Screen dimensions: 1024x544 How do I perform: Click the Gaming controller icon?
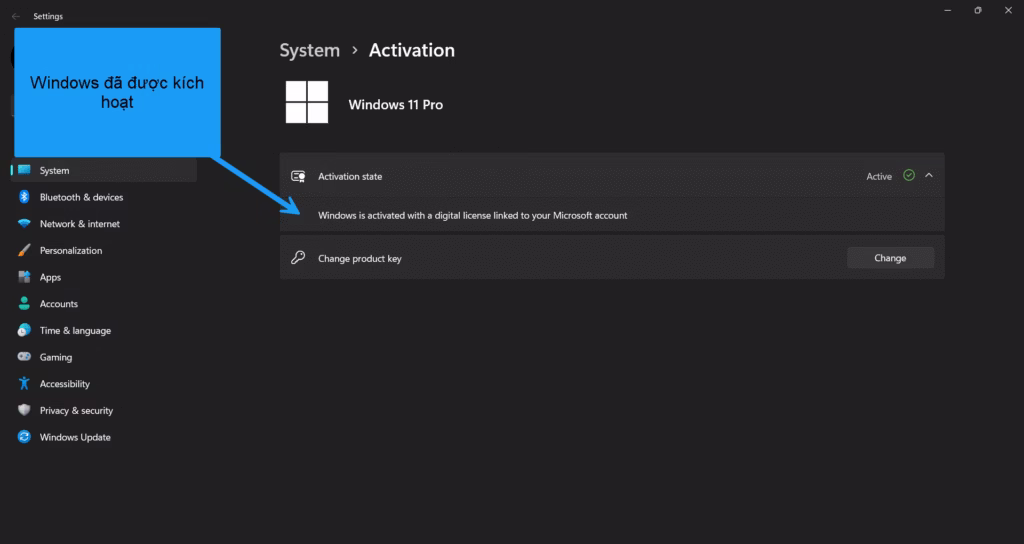(24, 357)
